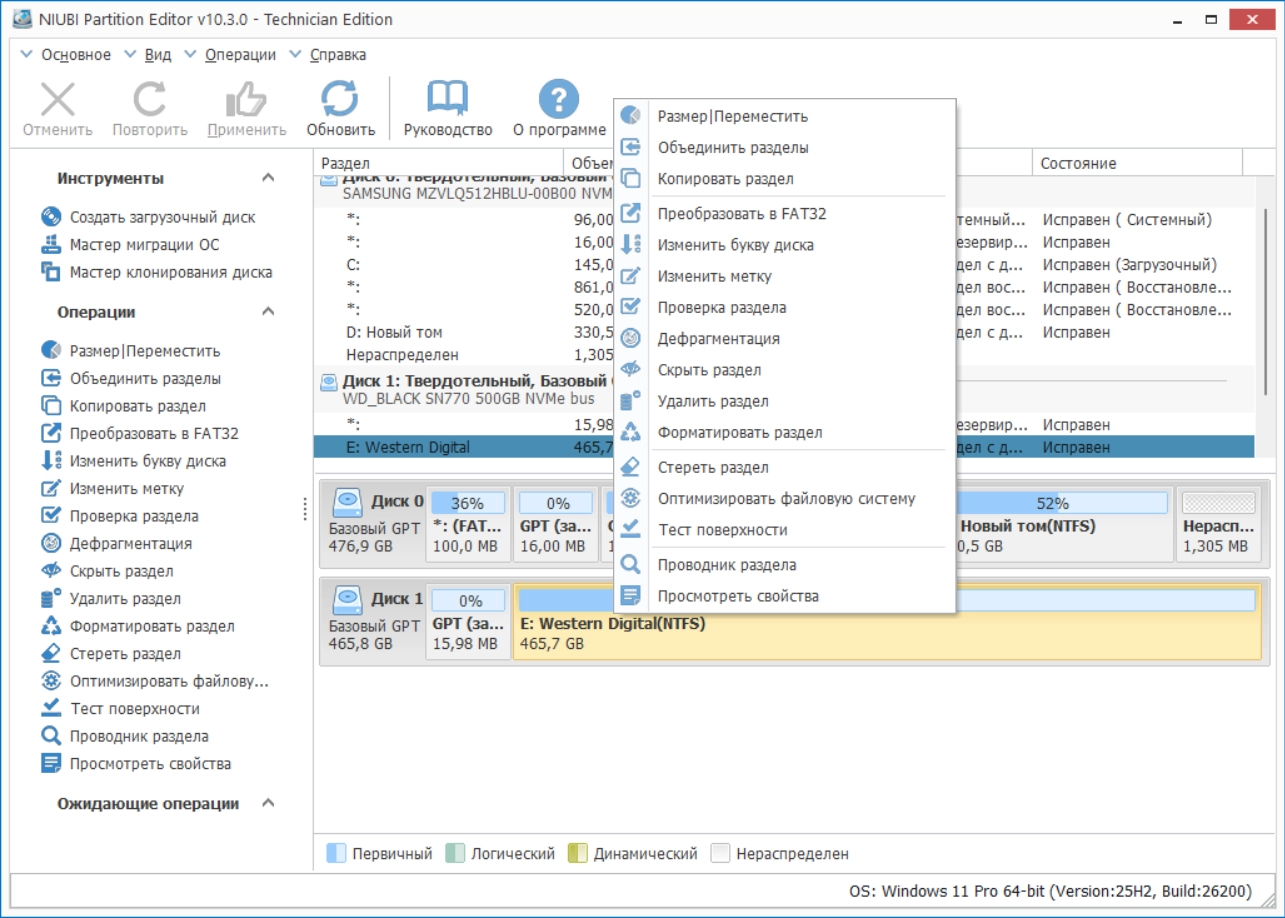Click the sidebar Тест поверхности icon

[51, 709]
